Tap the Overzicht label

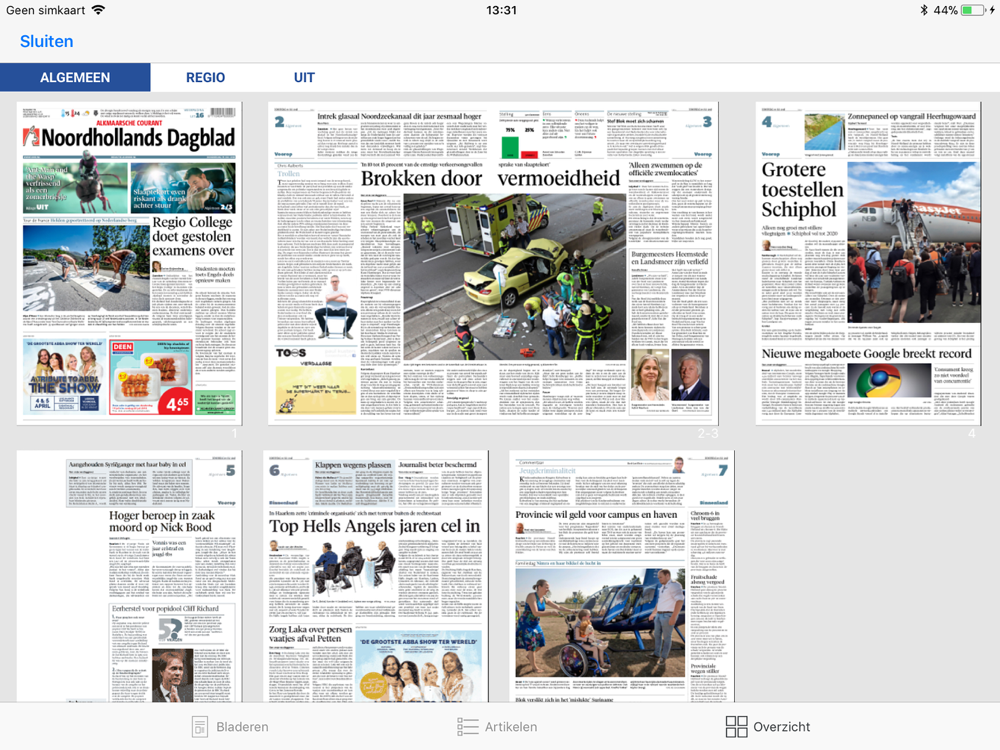tap(782, 726)
